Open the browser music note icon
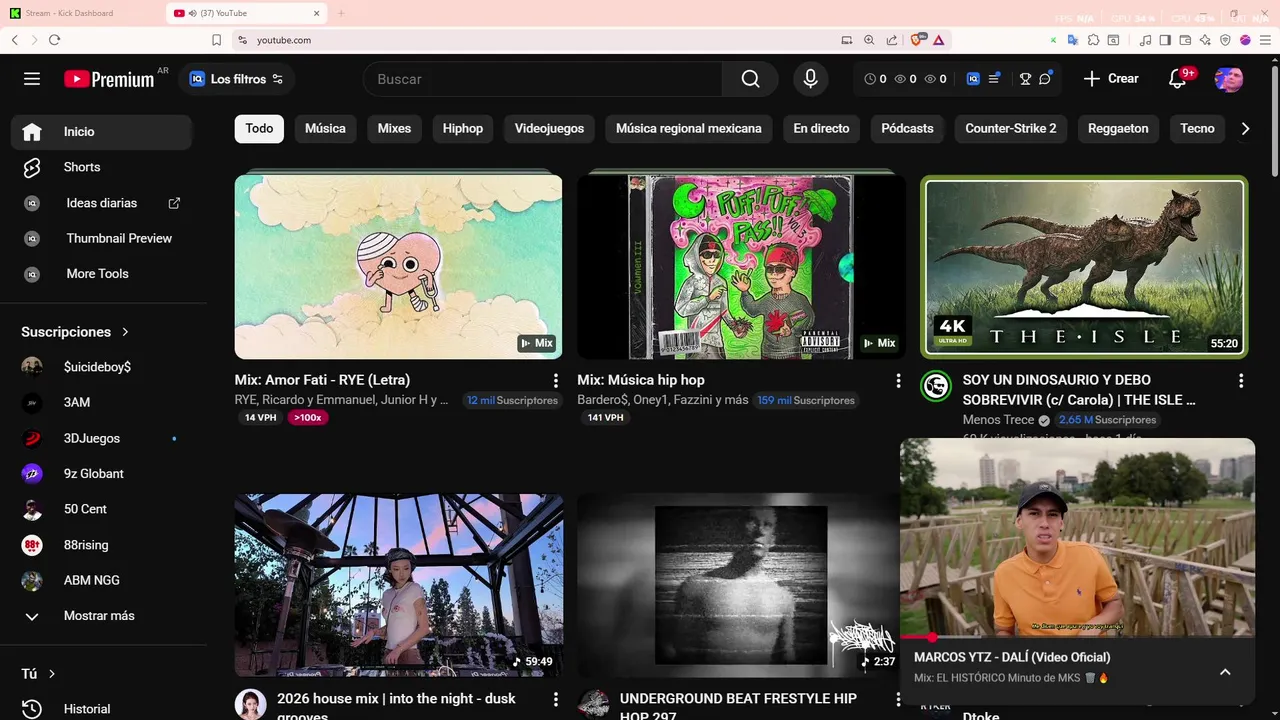1280x720 pixels. 1146,40
